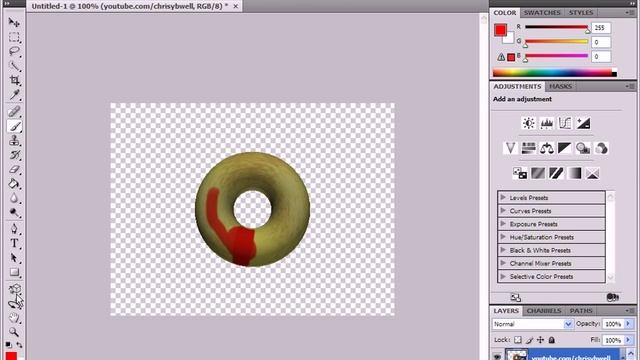Add an Invert adjustment
640x360 pixels.
[x=520, y=173]
